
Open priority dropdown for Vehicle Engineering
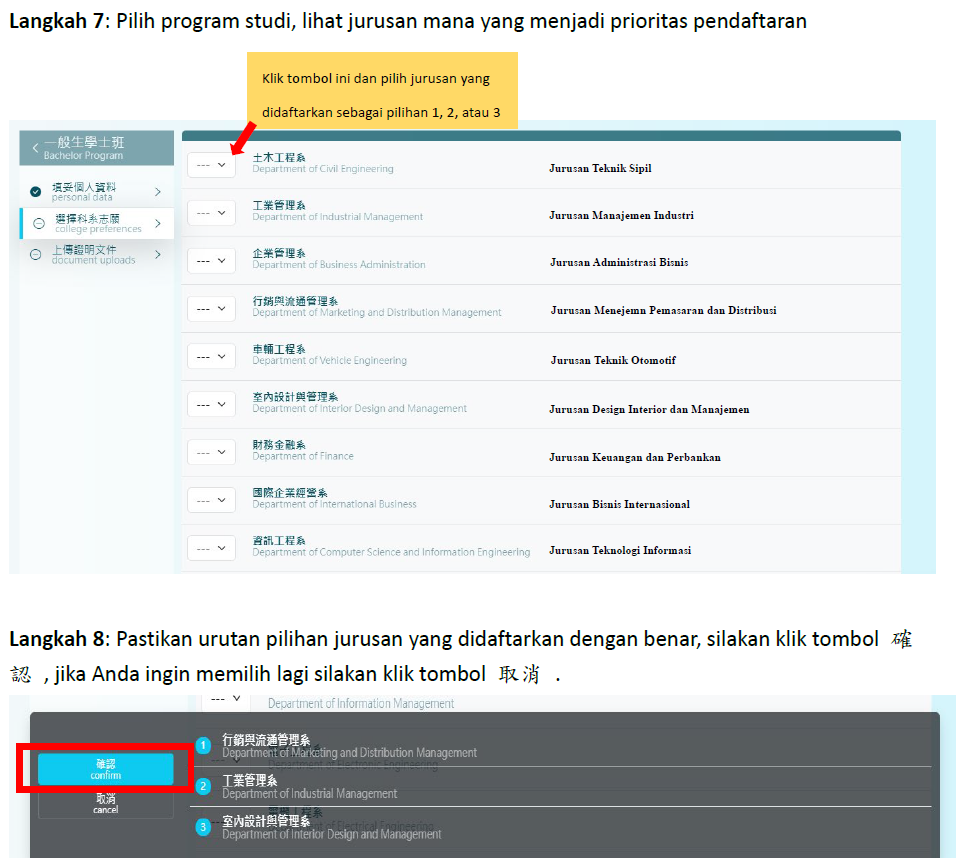pyautogui.click(x=211, y=357)
